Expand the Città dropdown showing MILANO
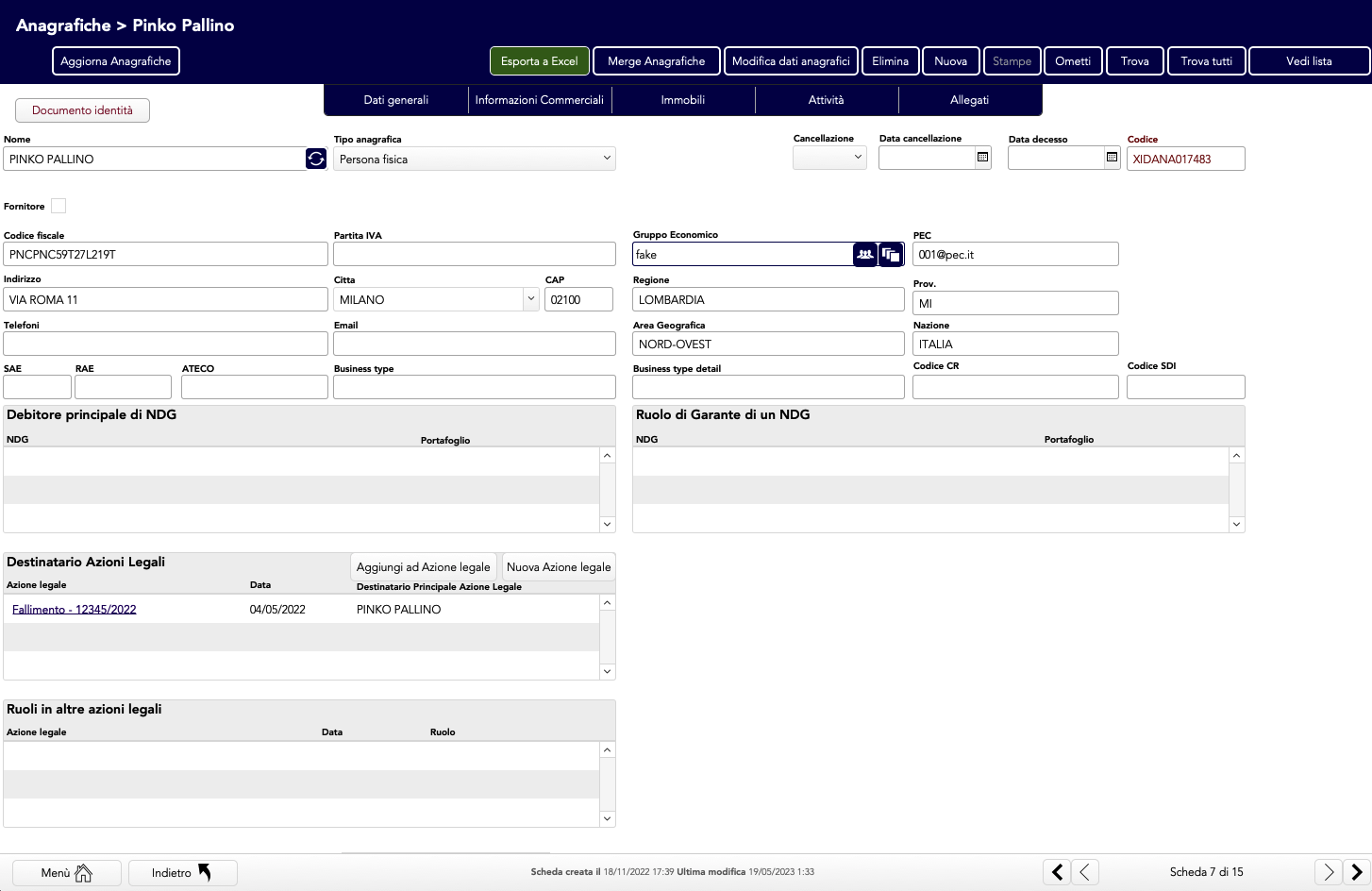The image size is (1372, 891). click(x=530, y=299)
